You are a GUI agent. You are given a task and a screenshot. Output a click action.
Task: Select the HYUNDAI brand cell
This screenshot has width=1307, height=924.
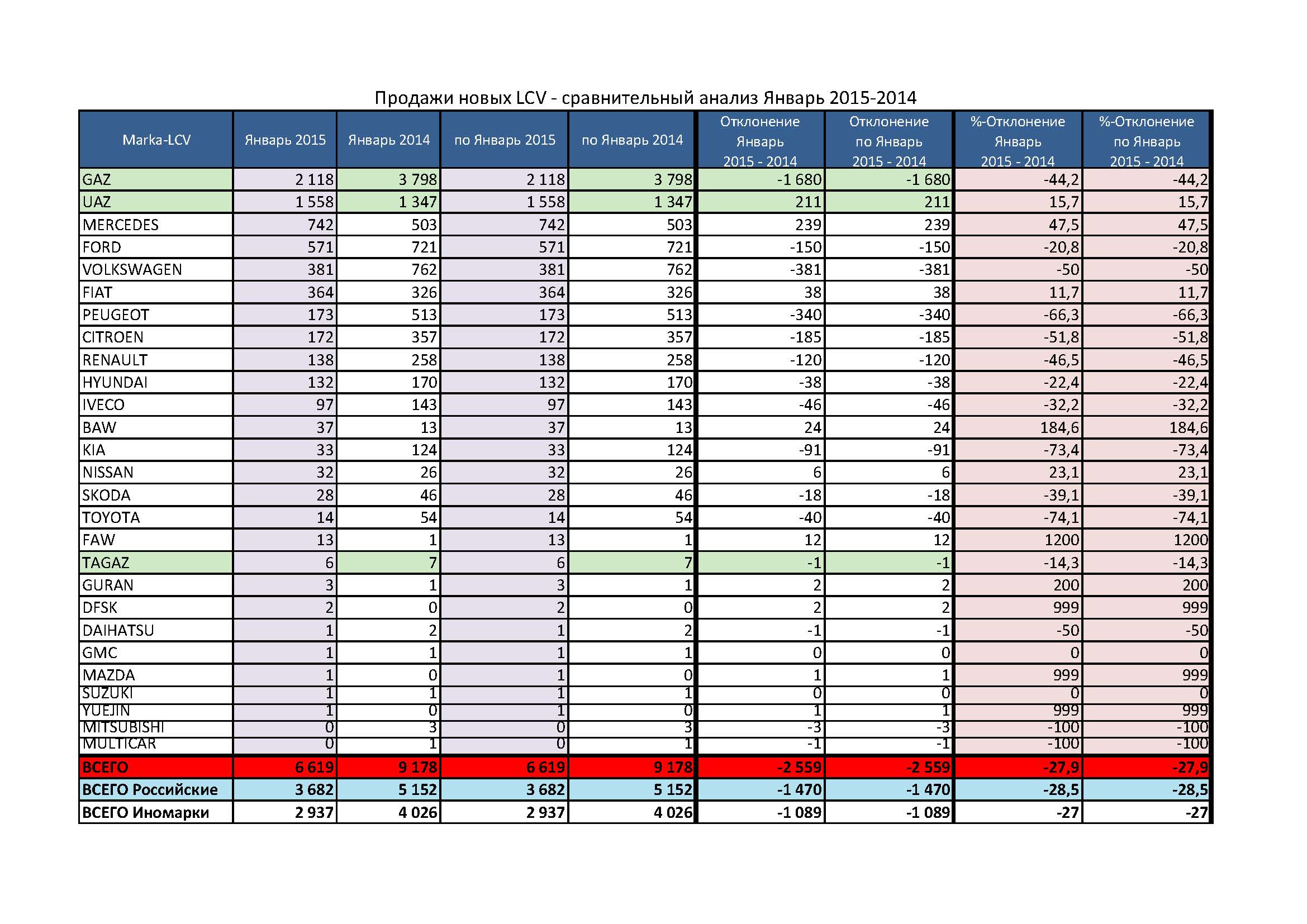(x=115, y=382)
